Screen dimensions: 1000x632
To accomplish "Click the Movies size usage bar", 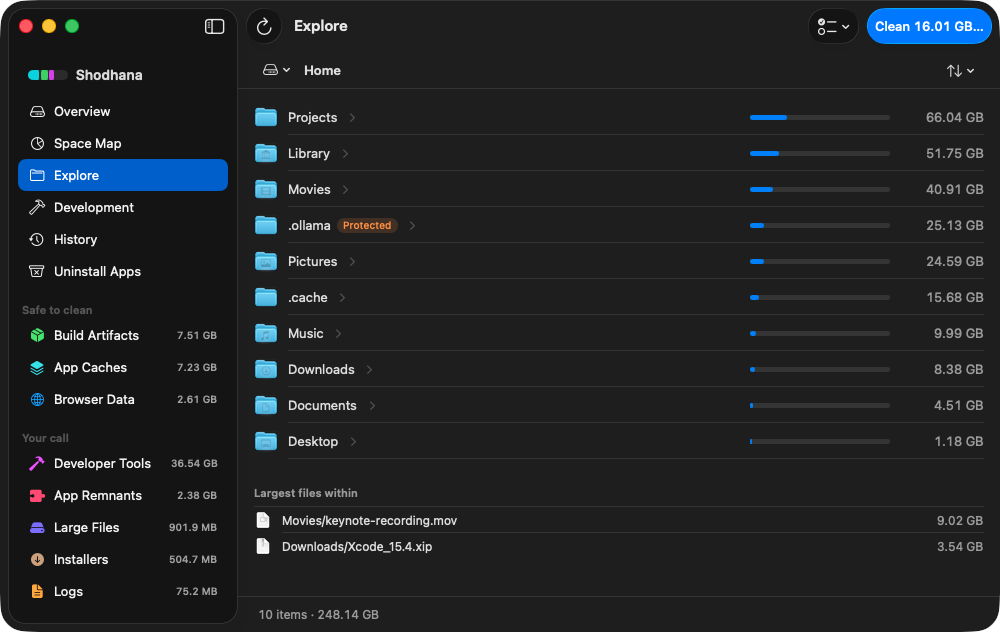I will coord(820,189).
